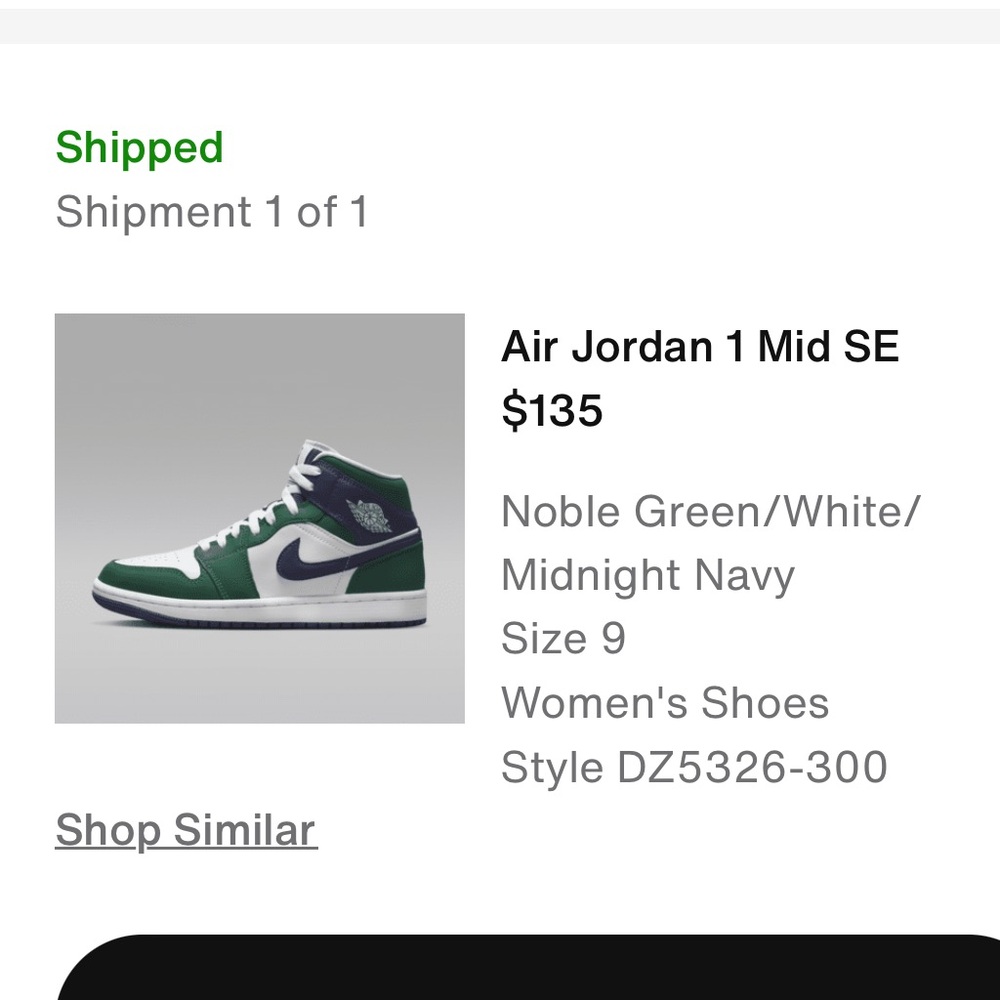This screenshot has height=1000, width=1000.
Task: Tap the black button at the bottom
Action: [x=529, y=967]
